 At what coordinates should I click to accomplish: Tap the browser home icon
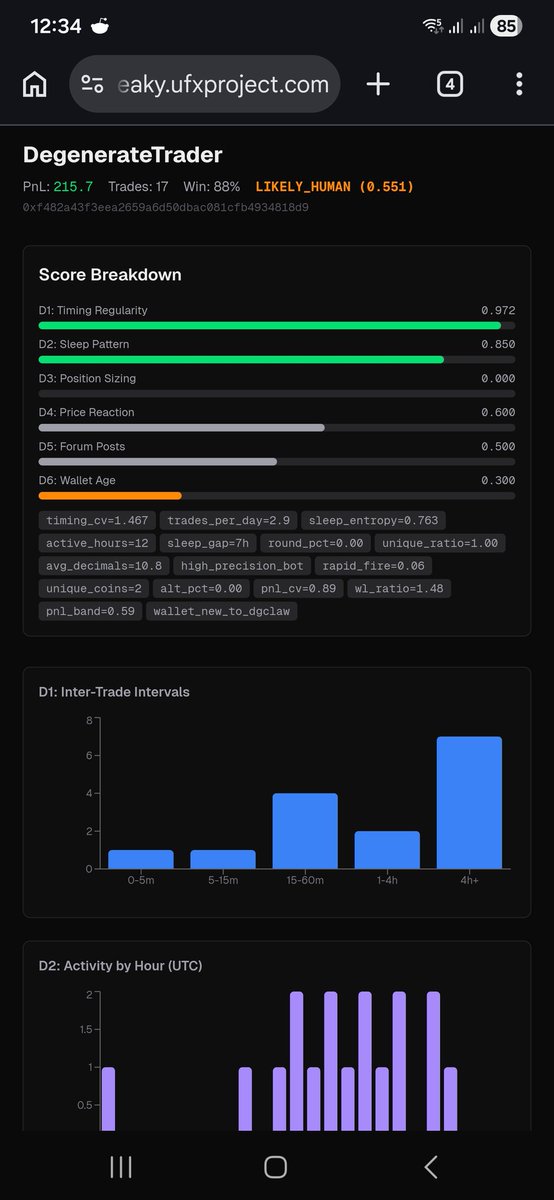click(34, 84)
